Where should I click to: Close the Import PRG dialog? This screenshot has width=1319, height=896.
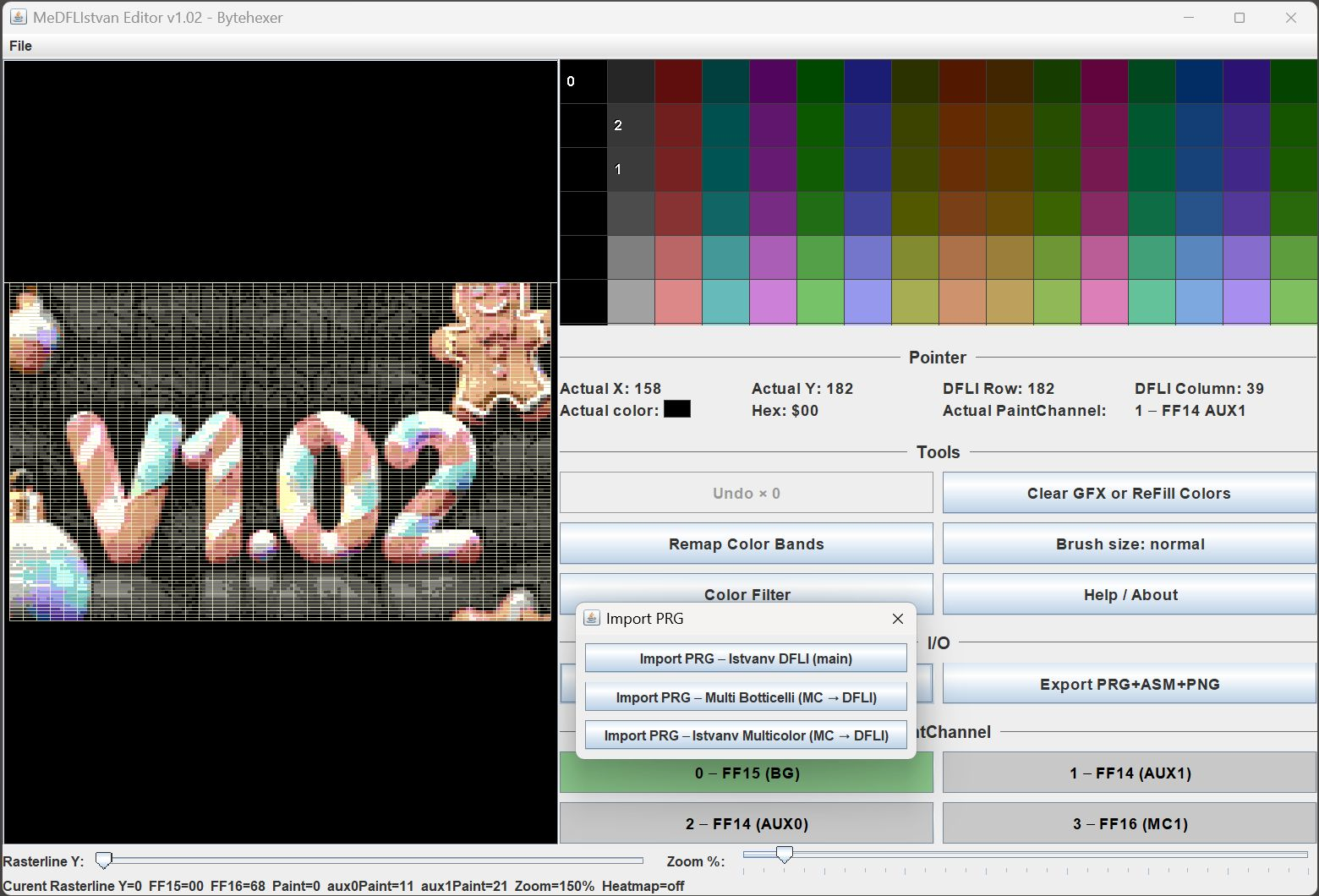pos(898,619)
